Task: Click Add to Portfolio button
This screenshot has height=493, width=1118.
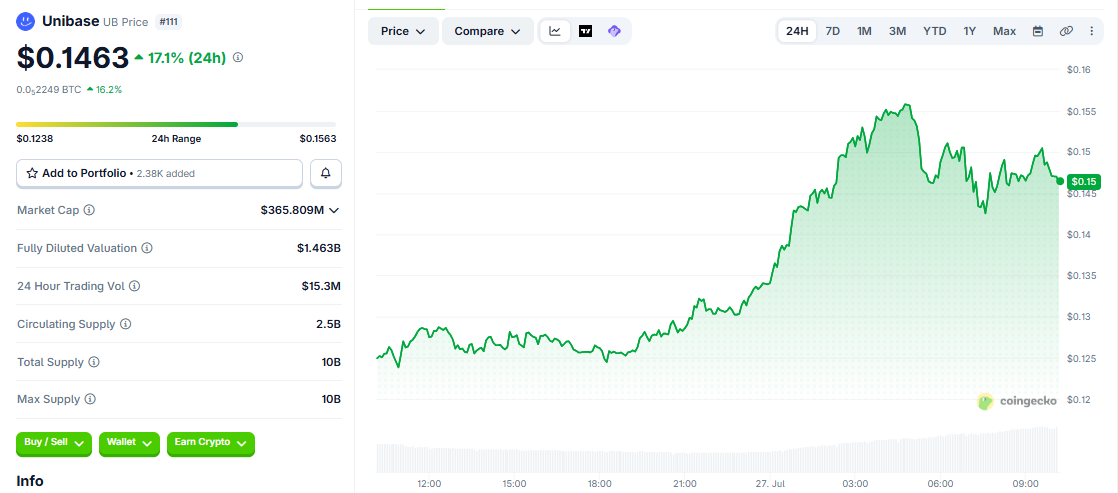Action: 160,173
